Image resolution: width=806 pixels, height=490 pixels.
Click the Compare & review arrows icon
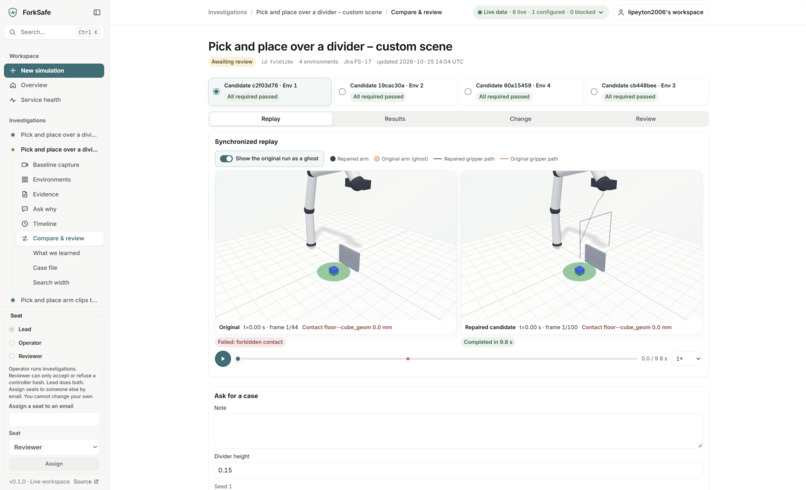25,239
